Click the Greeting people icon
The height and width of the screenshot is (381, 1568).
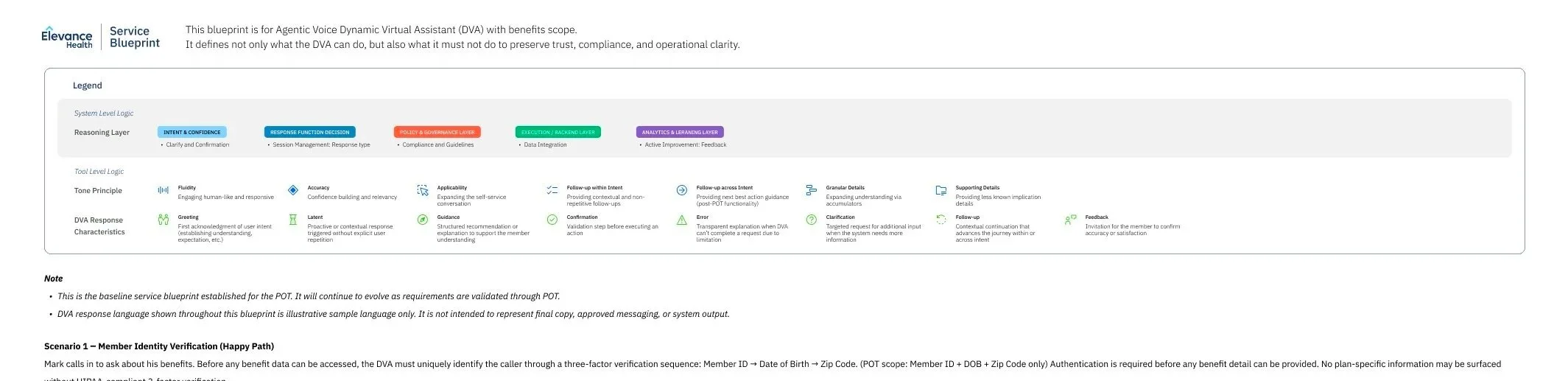(x=164, y=220)
